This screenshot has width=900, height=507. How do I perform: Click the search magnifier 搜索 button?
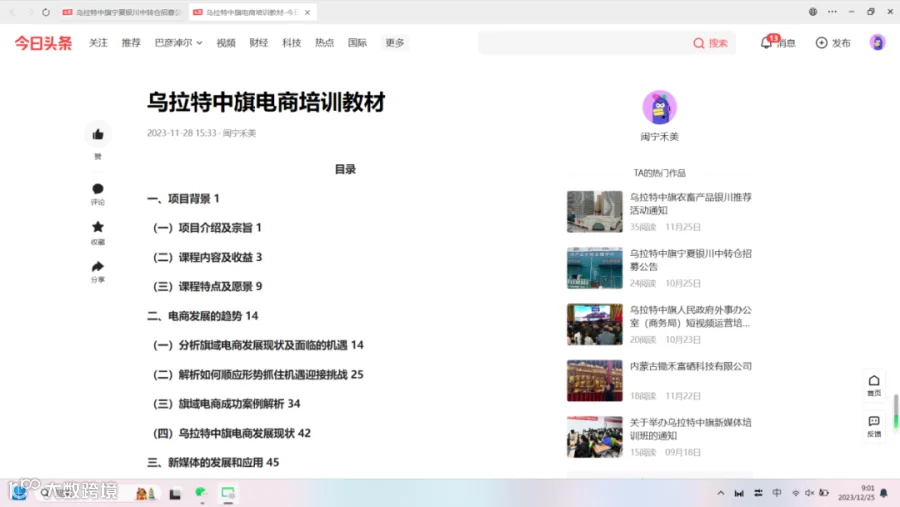tap(710, 43)
